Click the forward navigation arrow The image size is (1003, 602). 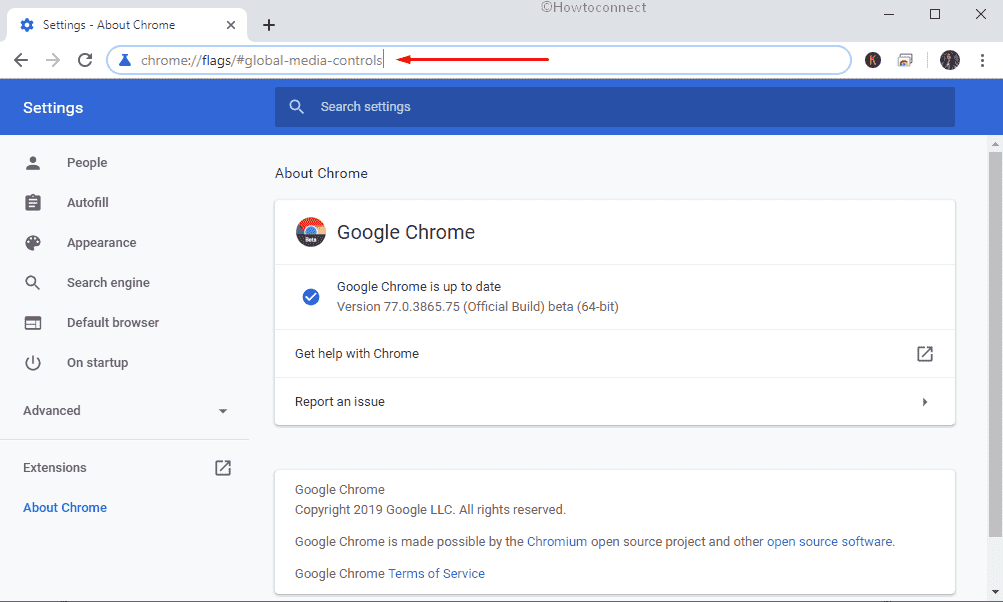coord(53,60)
